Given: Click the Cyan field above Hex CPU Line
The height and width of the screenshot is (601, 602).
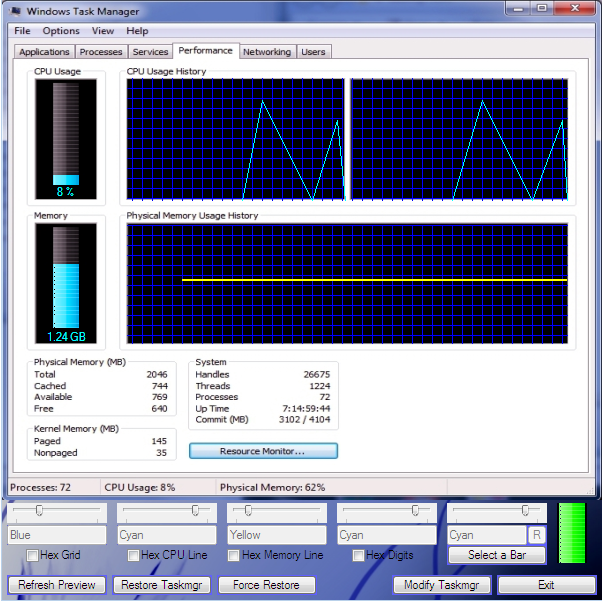Looking at the screenshot, I should click(167, 535).
